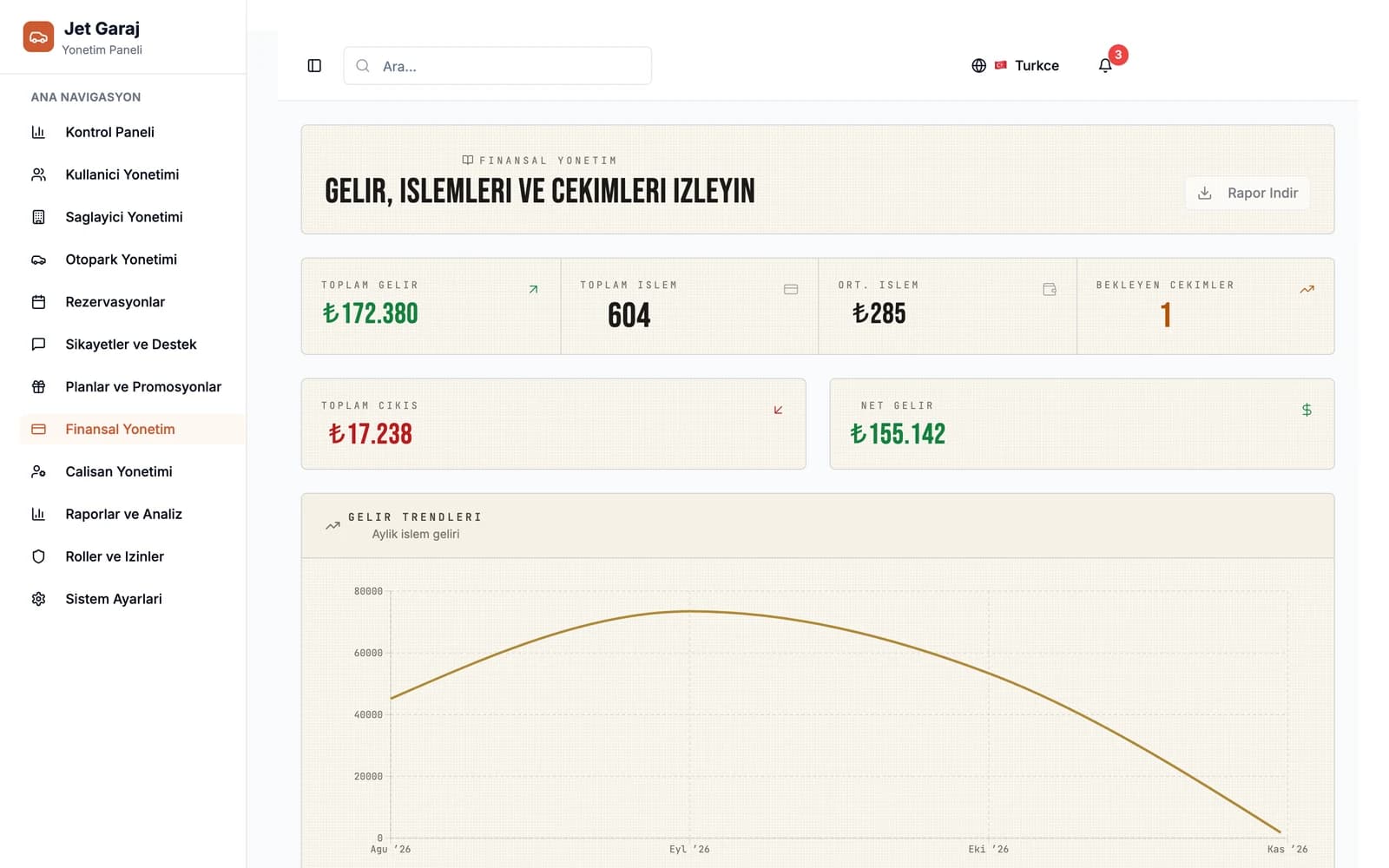
Task: Click the Toplam Cikis down-arrow icon
Action: [x=778, y=410]
